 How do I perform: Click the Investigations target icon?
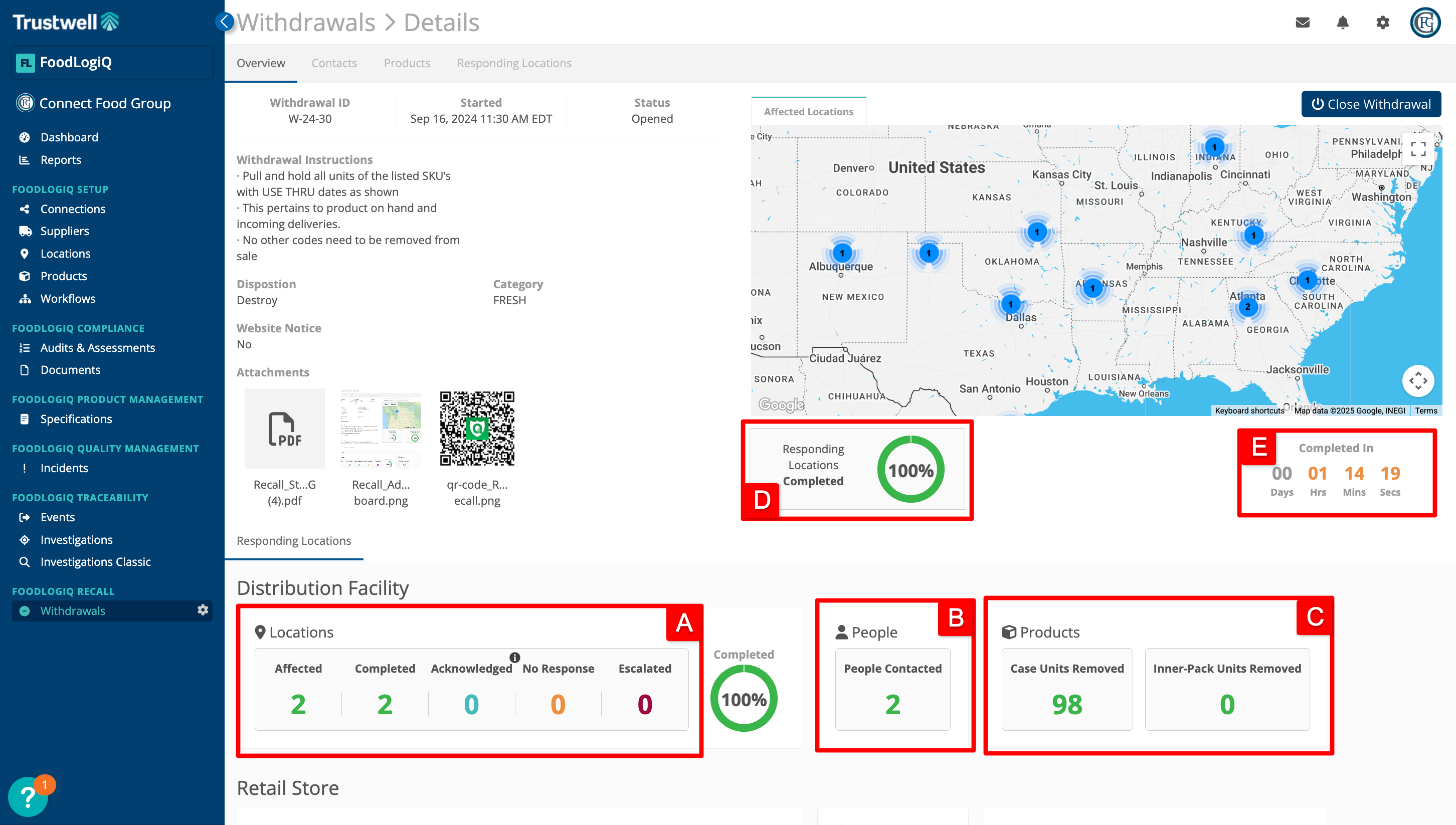point(25,540)
